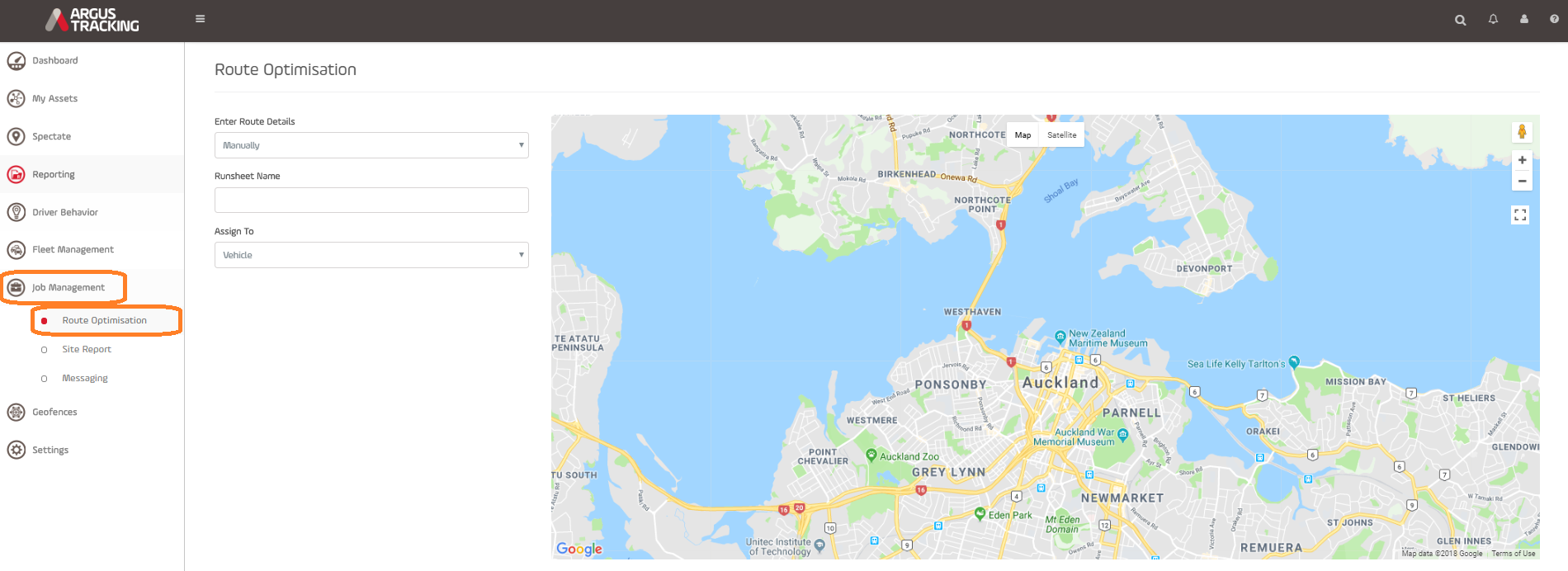Click the Terms of Use link

point(1513,554)
